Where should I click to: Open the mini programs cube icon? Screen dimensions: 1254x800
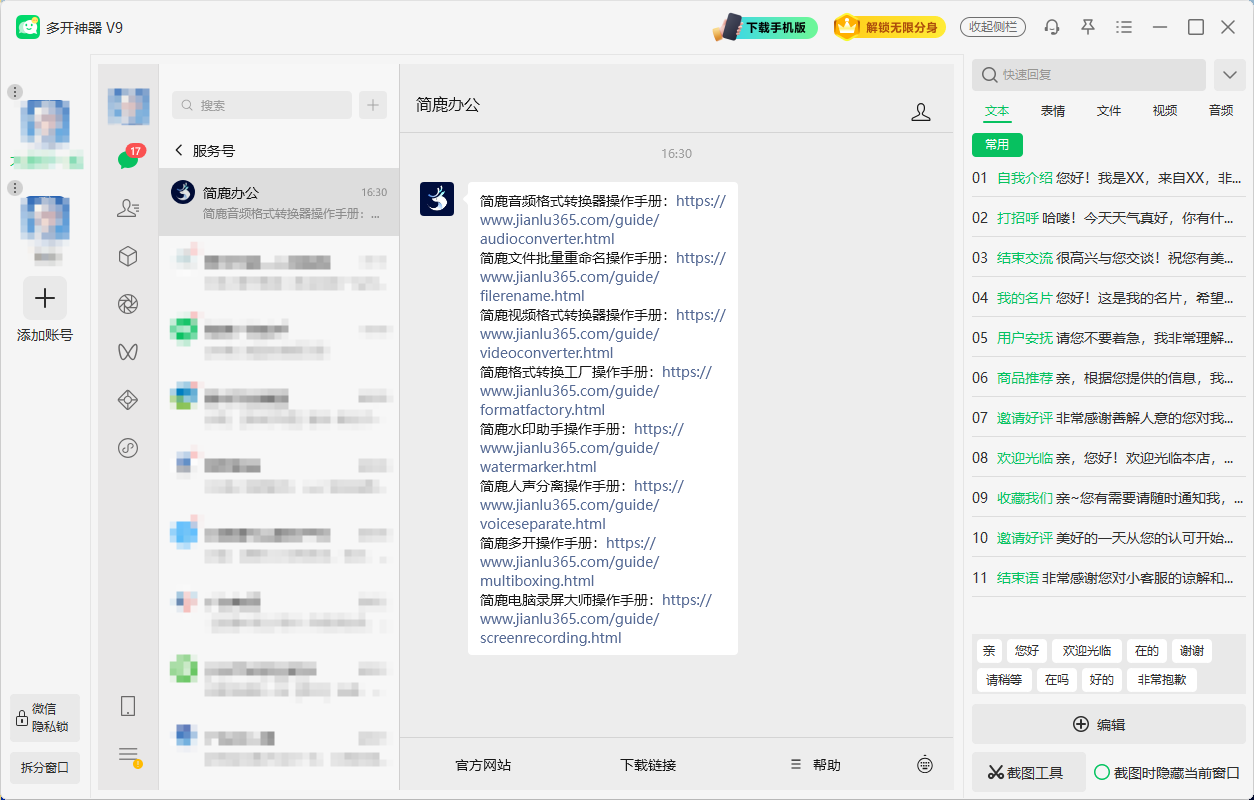[x=128, y=255]
